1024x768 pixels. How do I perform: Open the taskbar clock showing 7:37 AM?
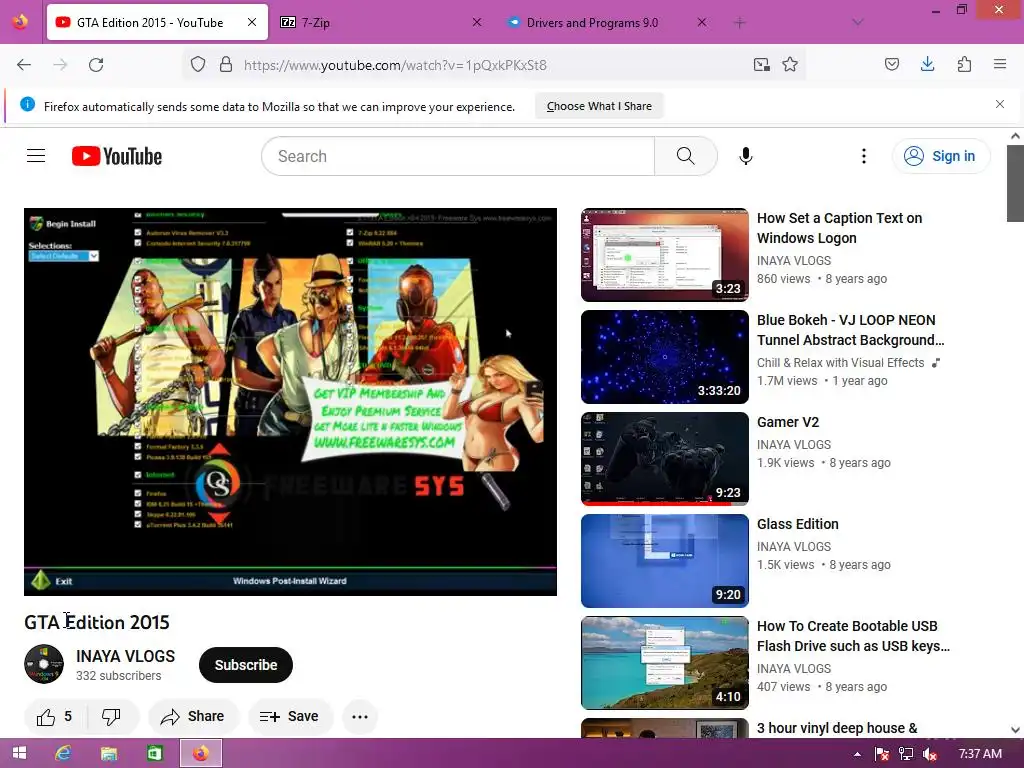980,754
